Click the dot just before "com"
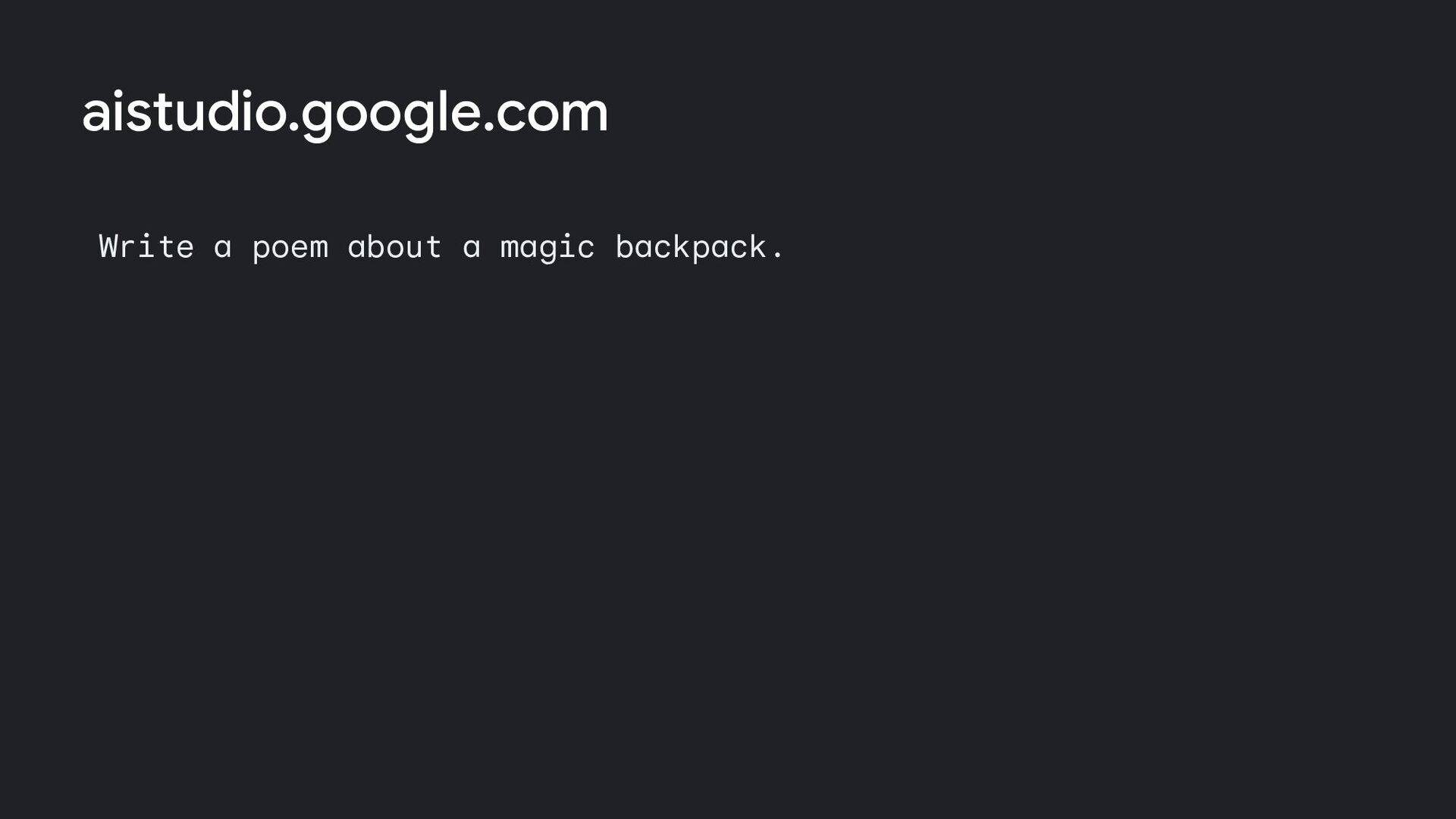This screenshot has height=819, width=1456. tap(489, 130)
